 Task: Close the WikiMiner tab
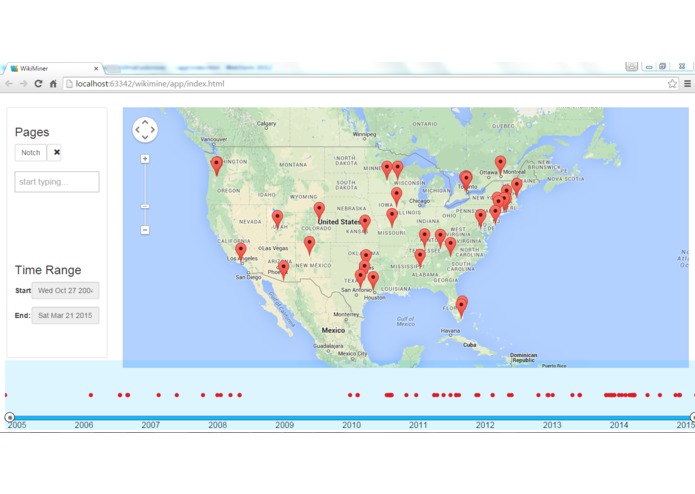pos(96,69)
